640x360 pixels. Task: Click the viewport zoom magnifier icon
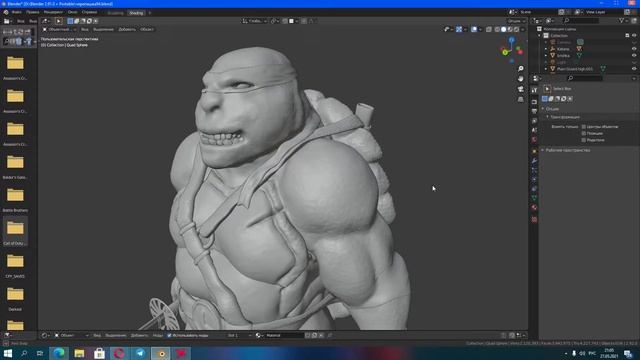pyautogui.click(x=520, y=69)
